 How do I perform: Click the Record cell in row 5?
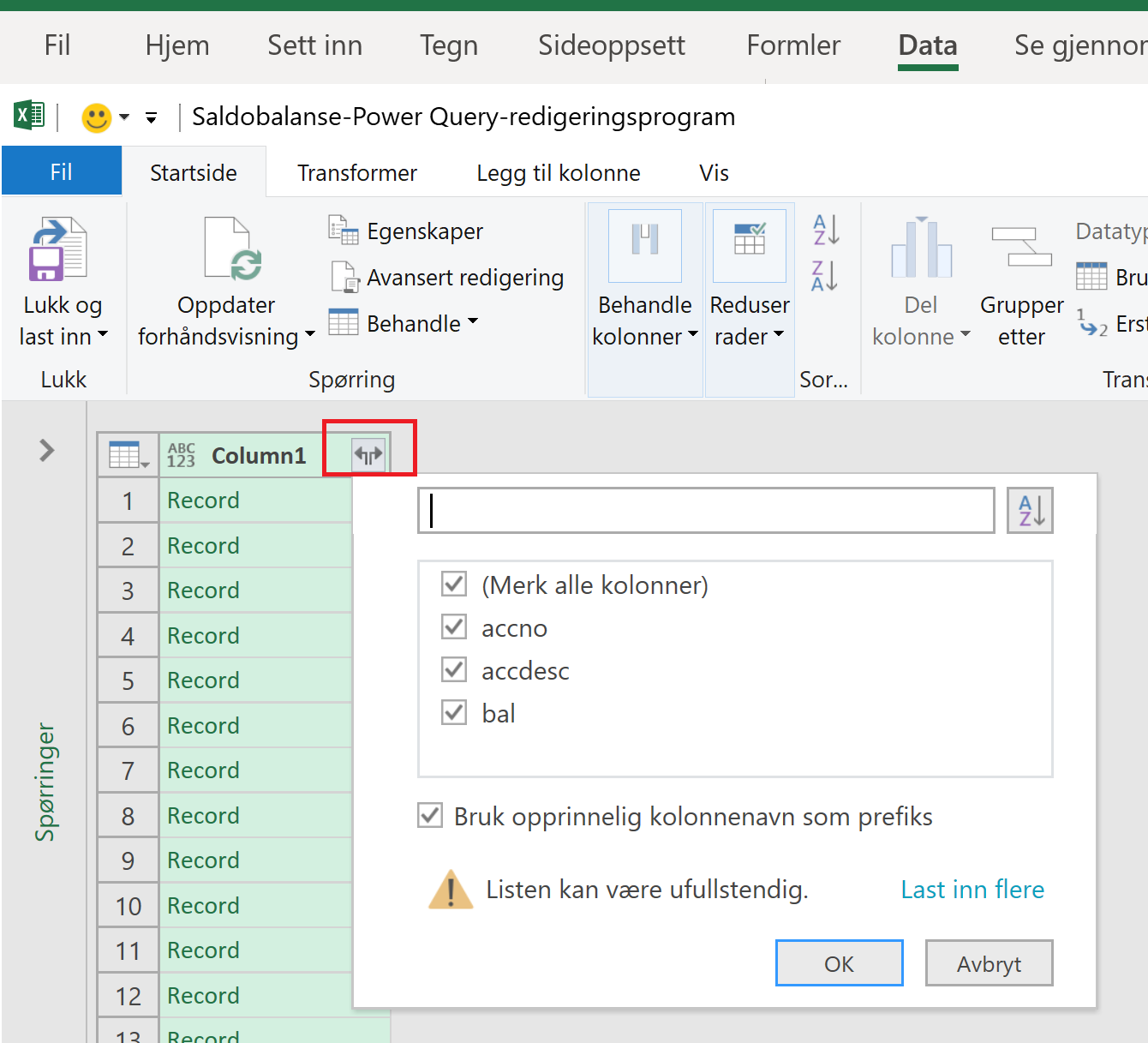tap(255, 680)
